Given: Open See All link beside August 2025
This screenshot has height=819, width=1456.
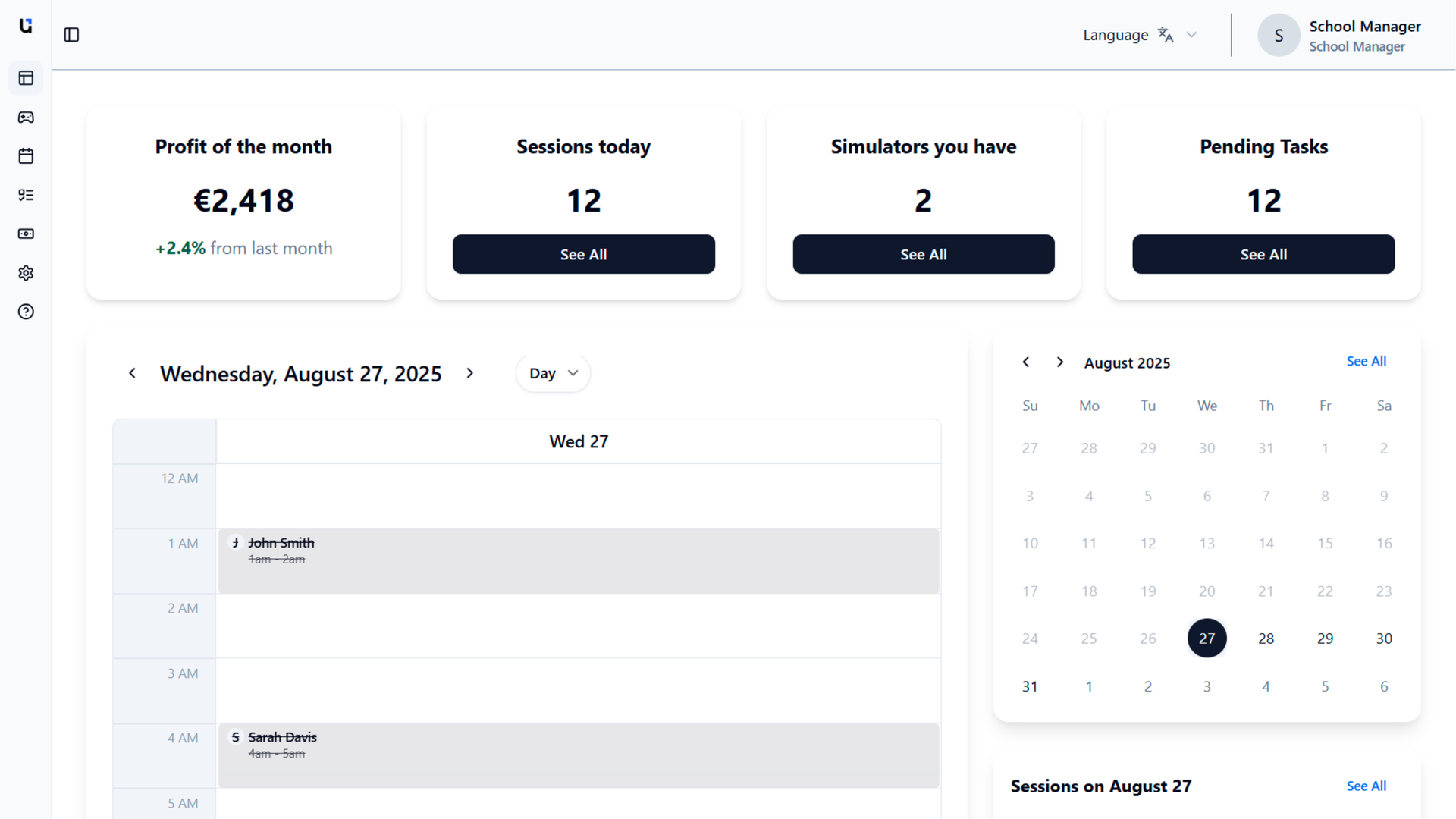Looking at the screenshot, I should tap(1366, 362).
